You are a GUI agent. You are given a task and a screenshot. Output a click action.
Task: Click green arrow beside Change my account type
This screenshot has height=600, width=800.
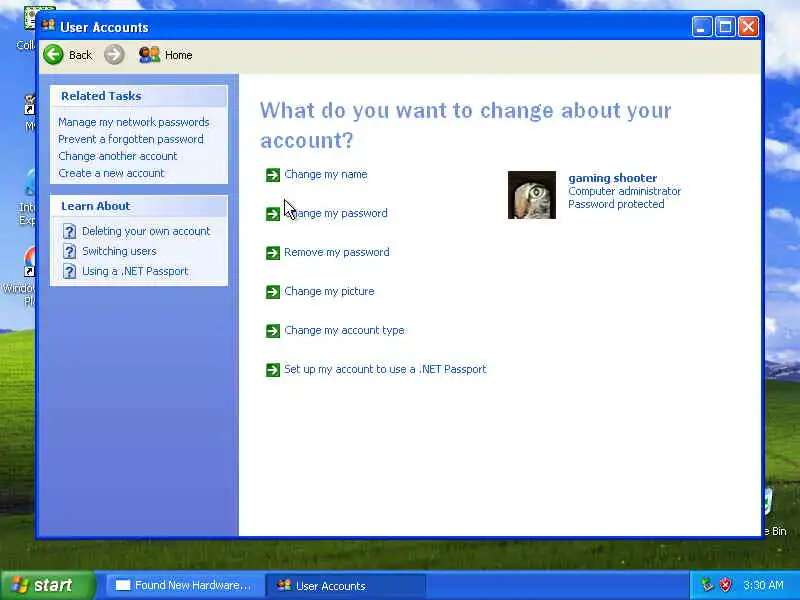click(x=273, y=331)
